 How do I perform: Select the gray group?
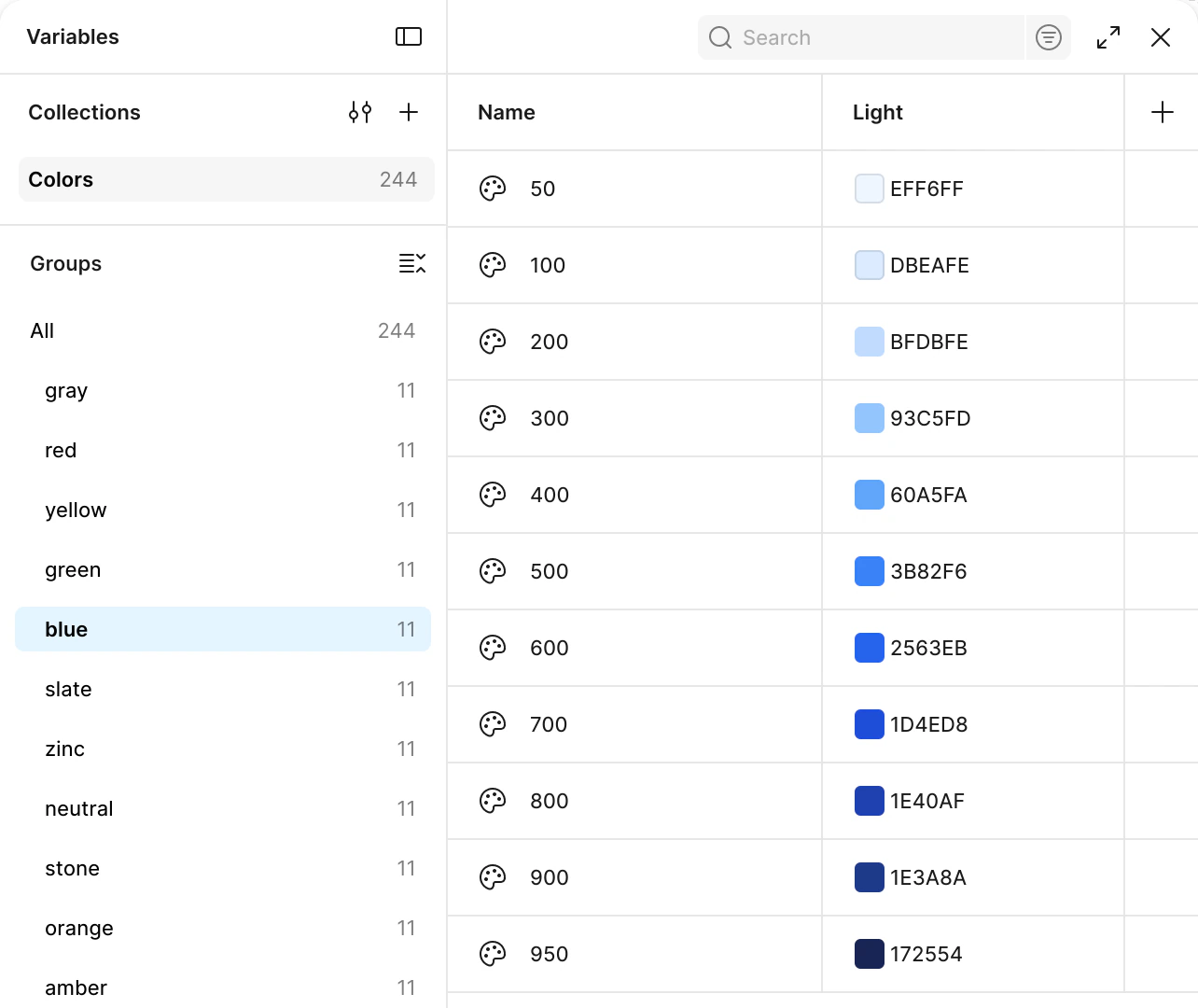click(x=223, y=390)
